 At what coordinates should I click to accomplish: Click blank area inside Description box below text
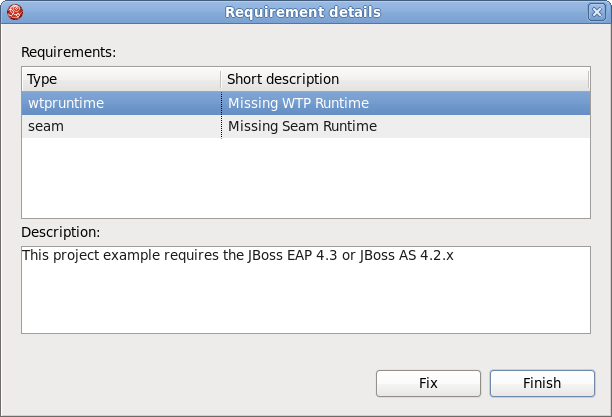coord(300,300)
